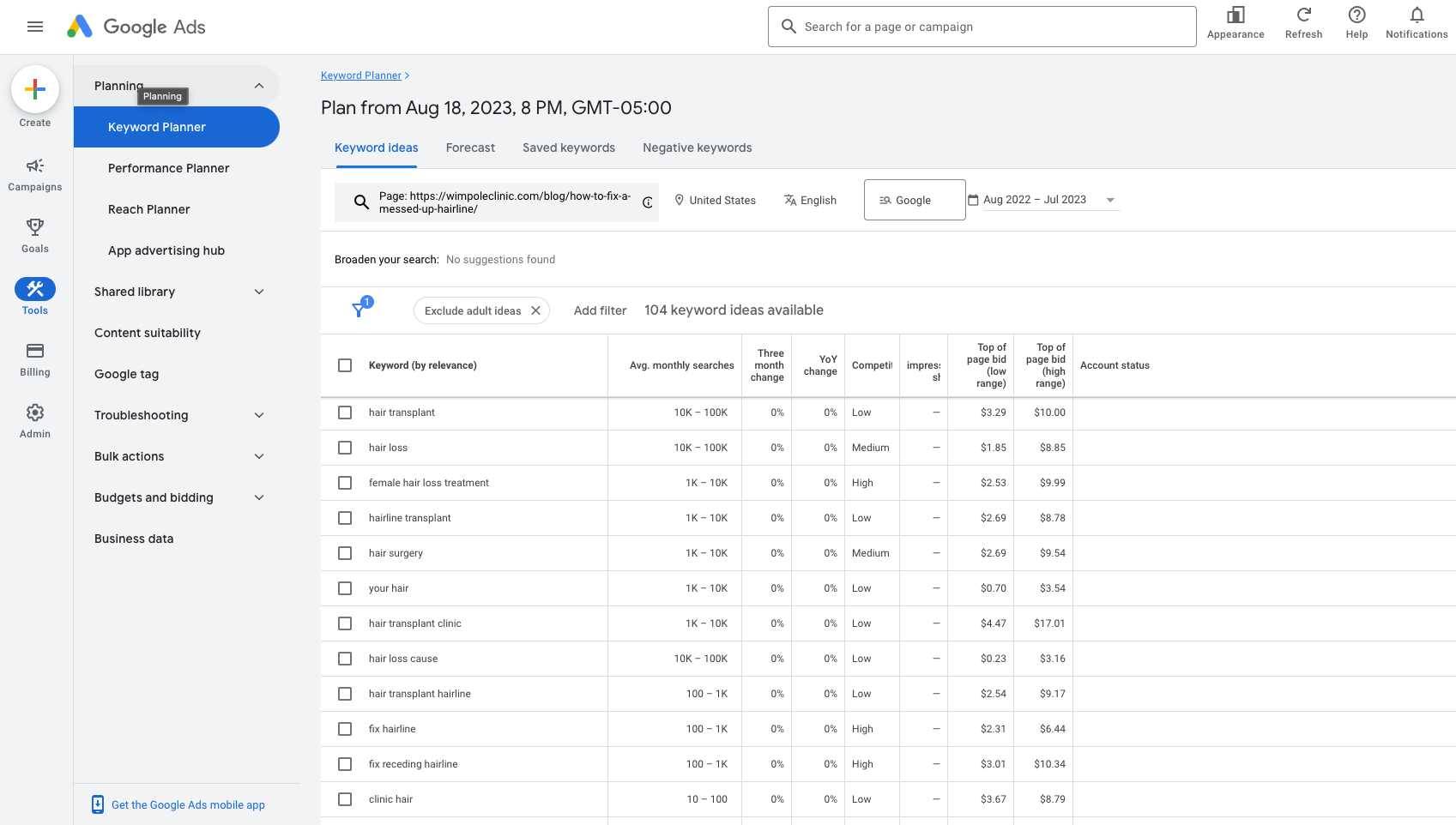
Task: Open the Notifications bell
Action: (1417, 15)
